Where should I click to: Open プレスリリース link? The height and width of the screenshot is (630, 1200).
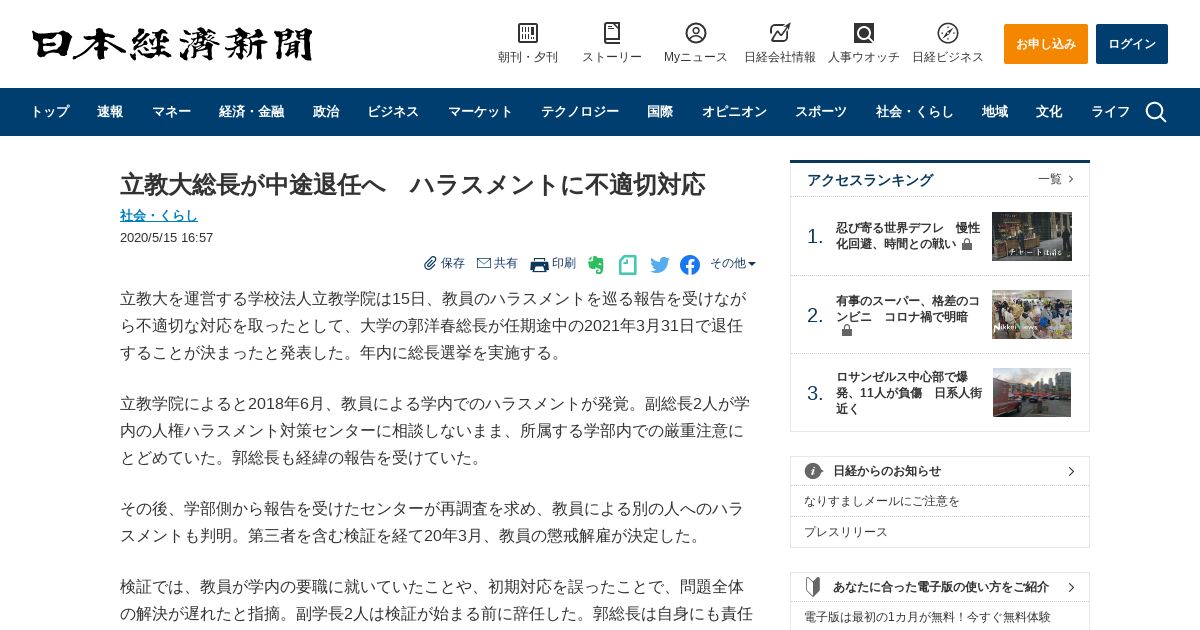pos(846,532)
